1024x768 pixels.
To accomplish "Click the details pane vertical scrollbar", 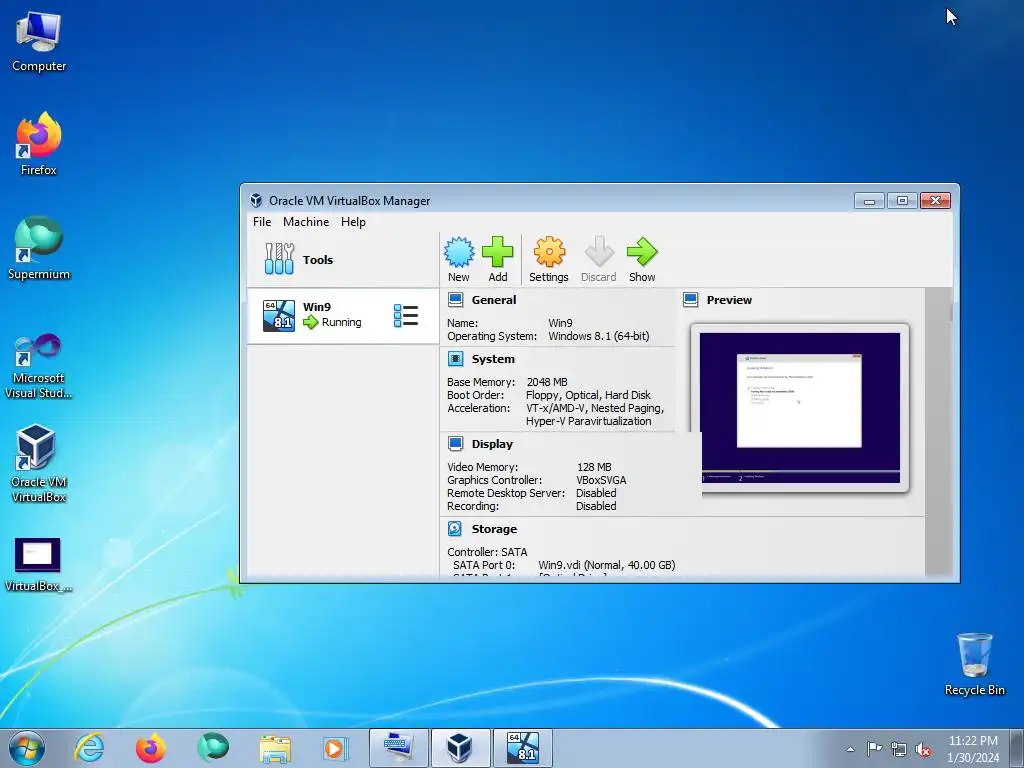I will (938, 431).
